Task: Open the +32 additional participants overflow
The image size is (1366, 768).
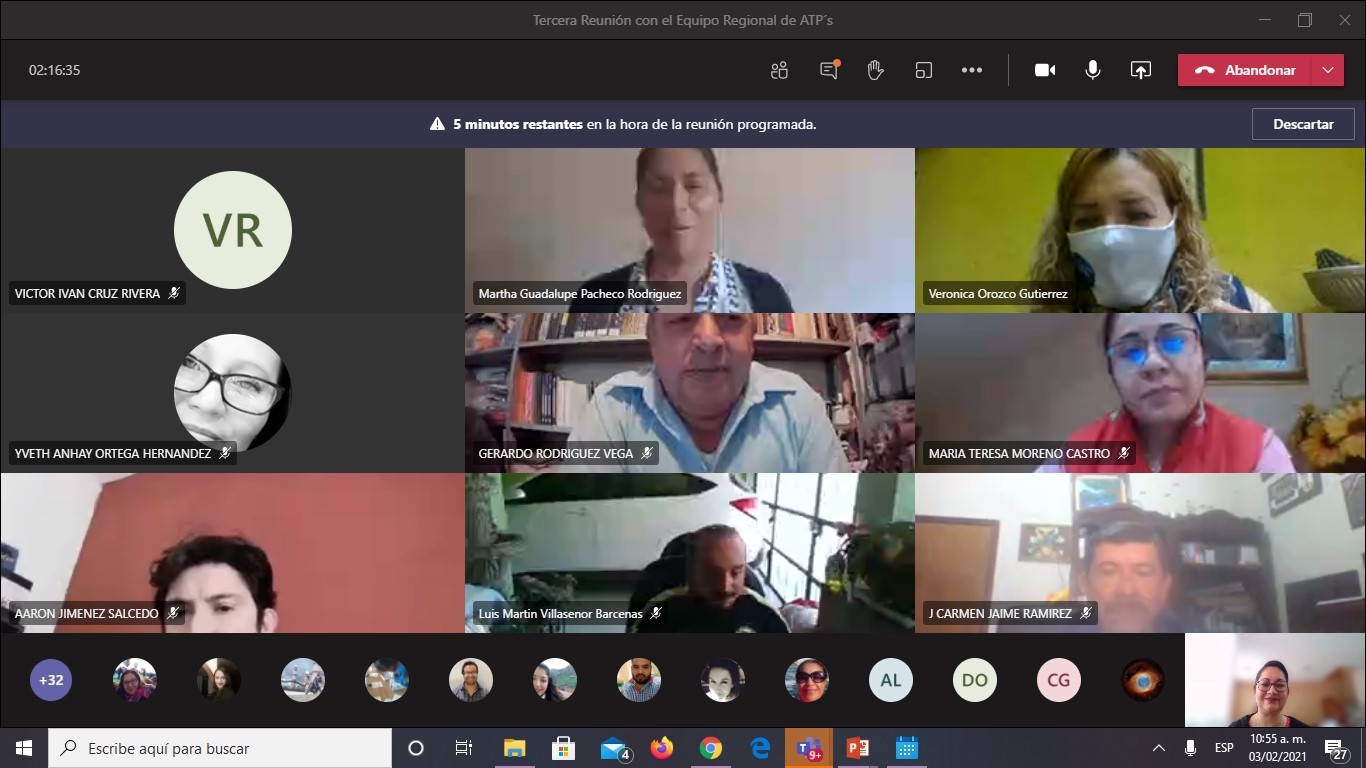Action: 51,680
